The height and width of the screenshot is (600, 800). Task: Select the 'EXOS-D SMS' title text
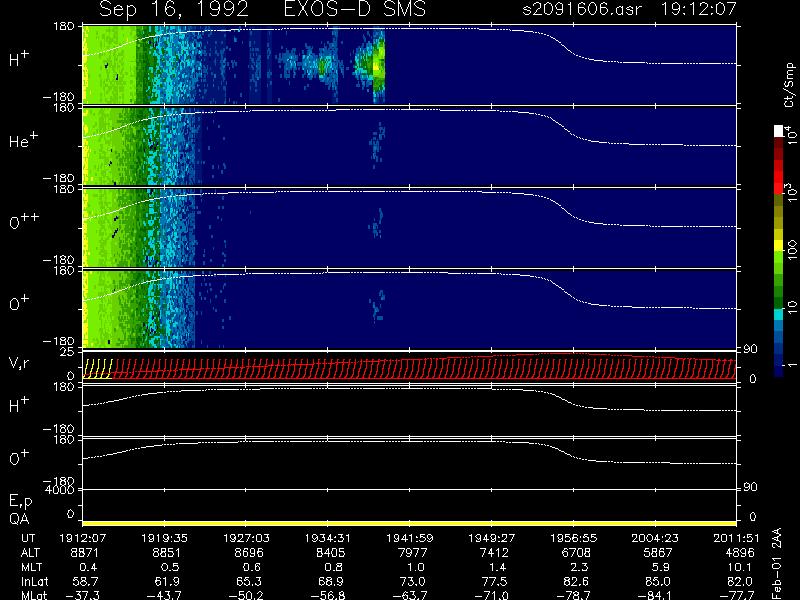355,9
